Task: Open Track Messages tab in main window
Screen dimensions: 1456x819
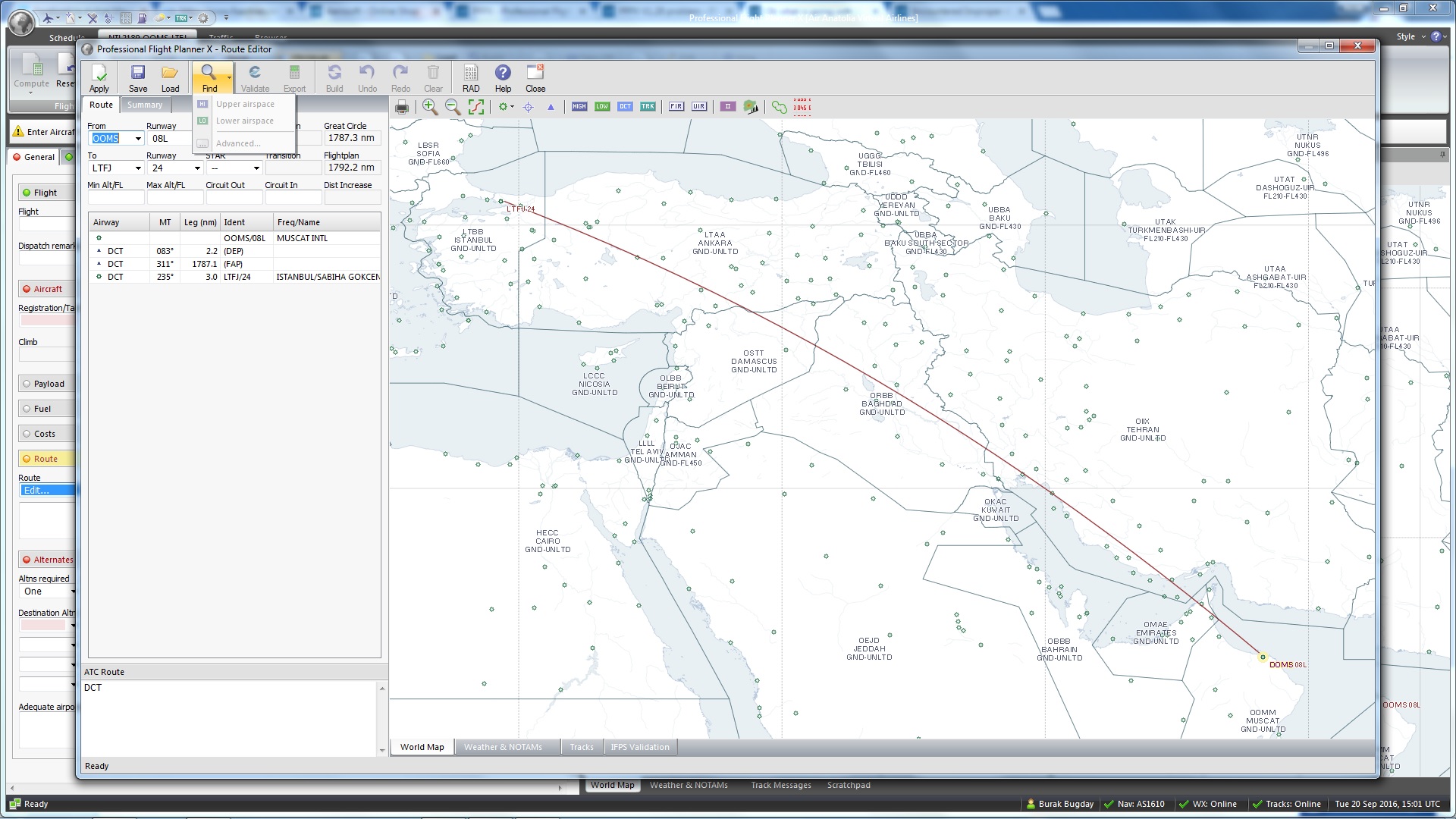Action: click(780, 785)
